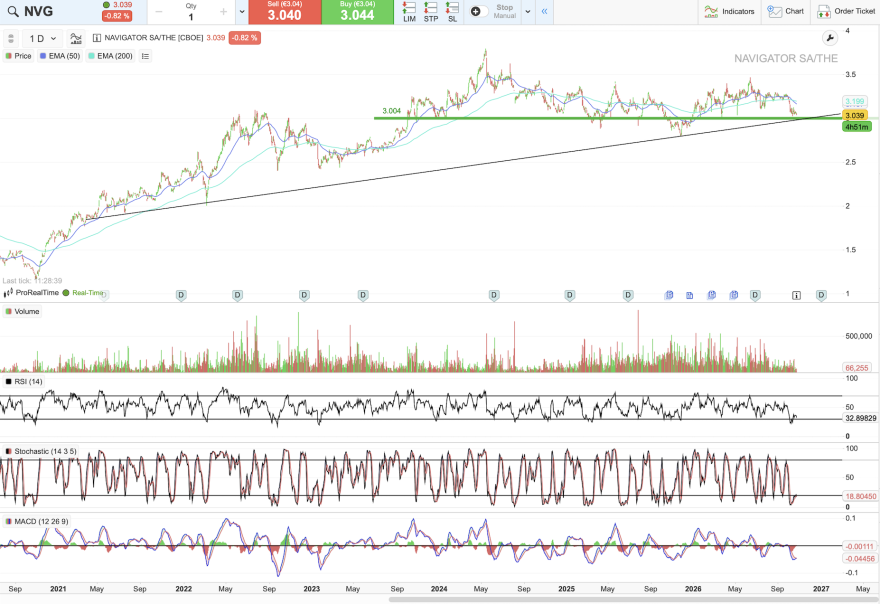This screenshot has width=880, height=604.
Task: Decrease quantity with the minus button
Action: [x=159, y=12]
